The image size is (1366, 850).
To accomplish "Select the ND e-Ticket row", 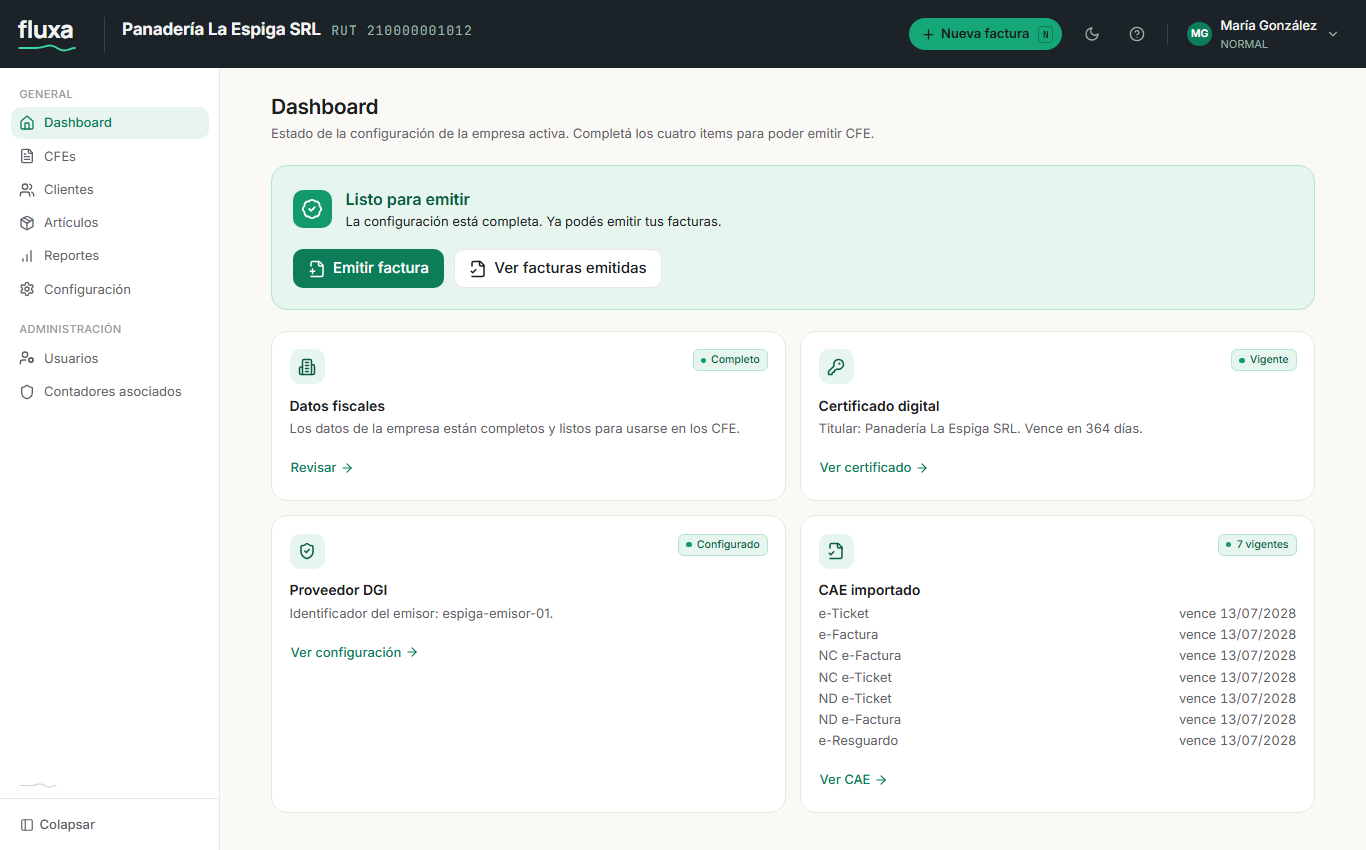I will point(1057,699).
